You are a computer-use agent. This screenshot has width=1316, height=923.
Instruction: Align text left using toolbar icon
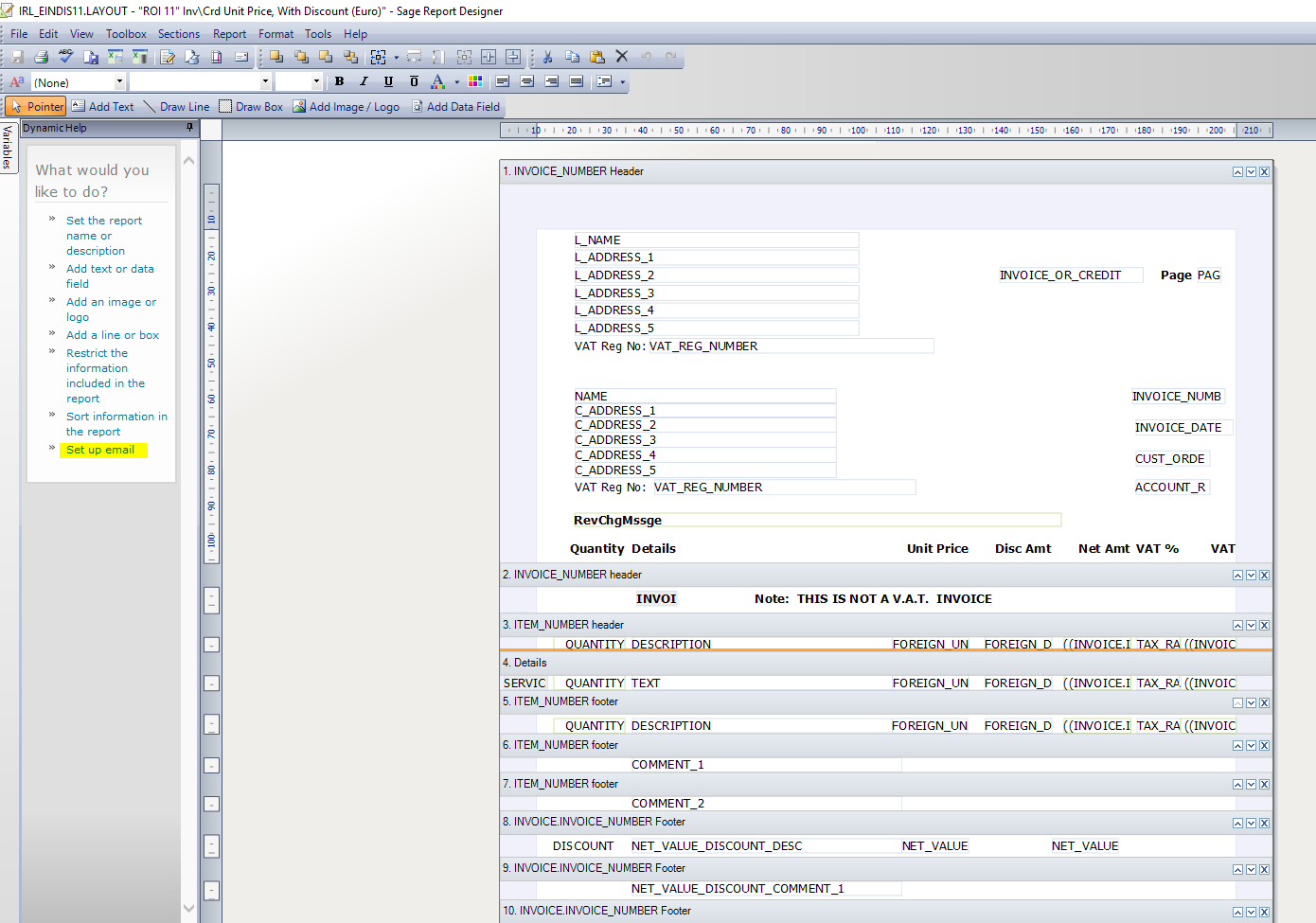point(503,82)
